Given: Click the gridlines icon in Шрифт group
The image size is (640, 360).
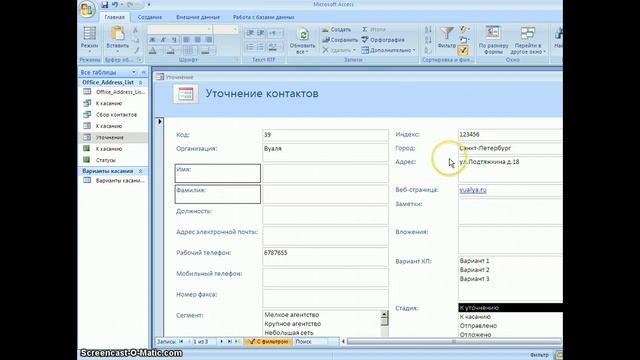Looking at the screenshot, I should pyautogui.click(x=189, y=50).
